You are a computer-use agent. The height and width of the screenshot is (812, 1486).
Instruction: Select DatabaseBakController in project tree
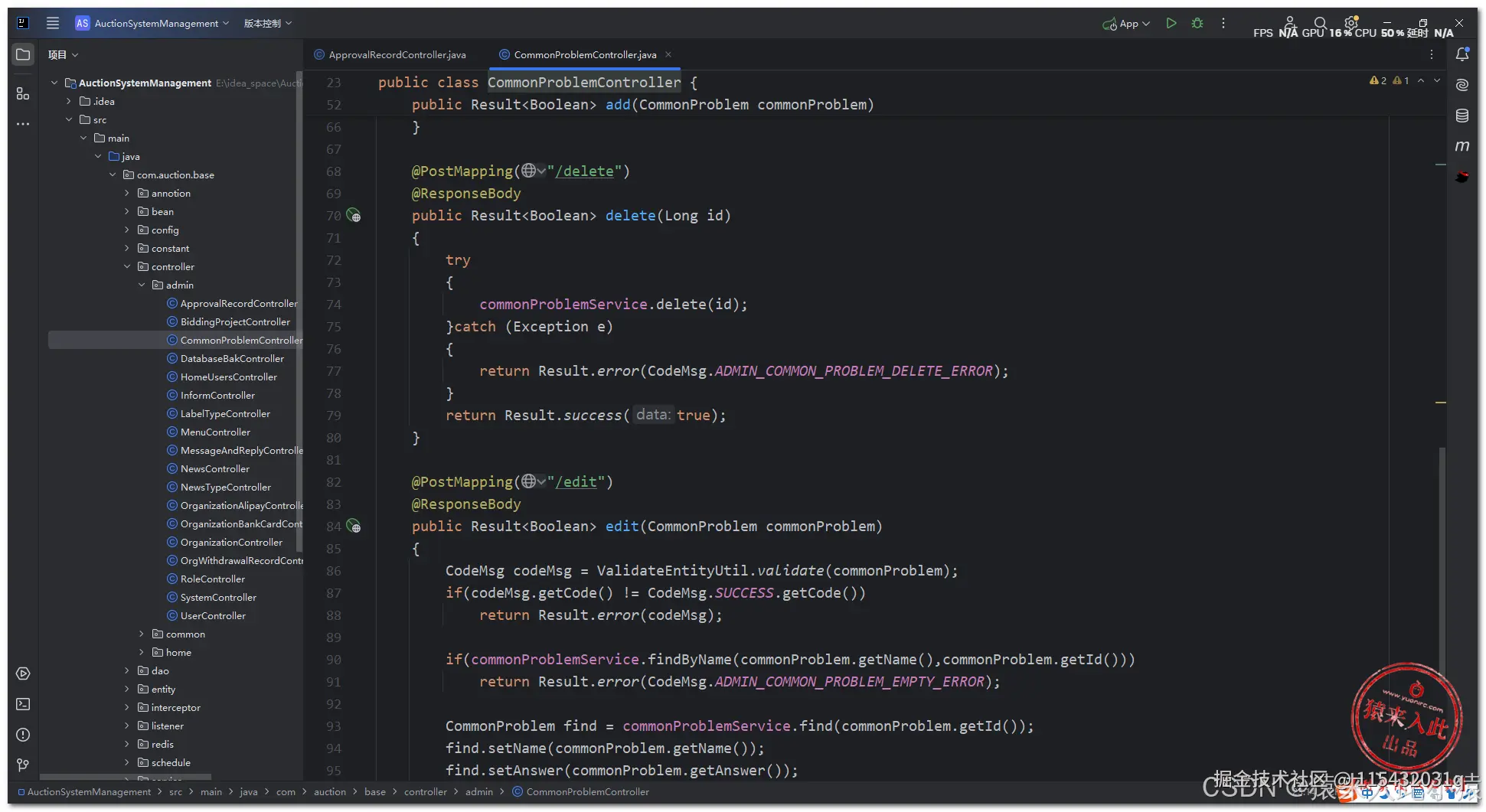pos(232,358)
